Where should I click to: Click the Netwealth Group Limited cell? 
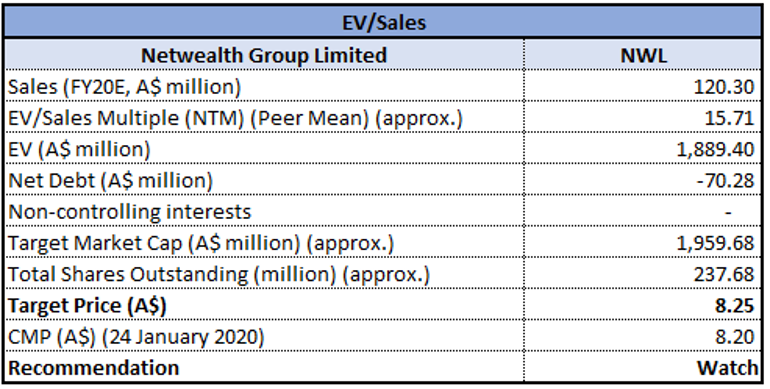tap(264, 55)
